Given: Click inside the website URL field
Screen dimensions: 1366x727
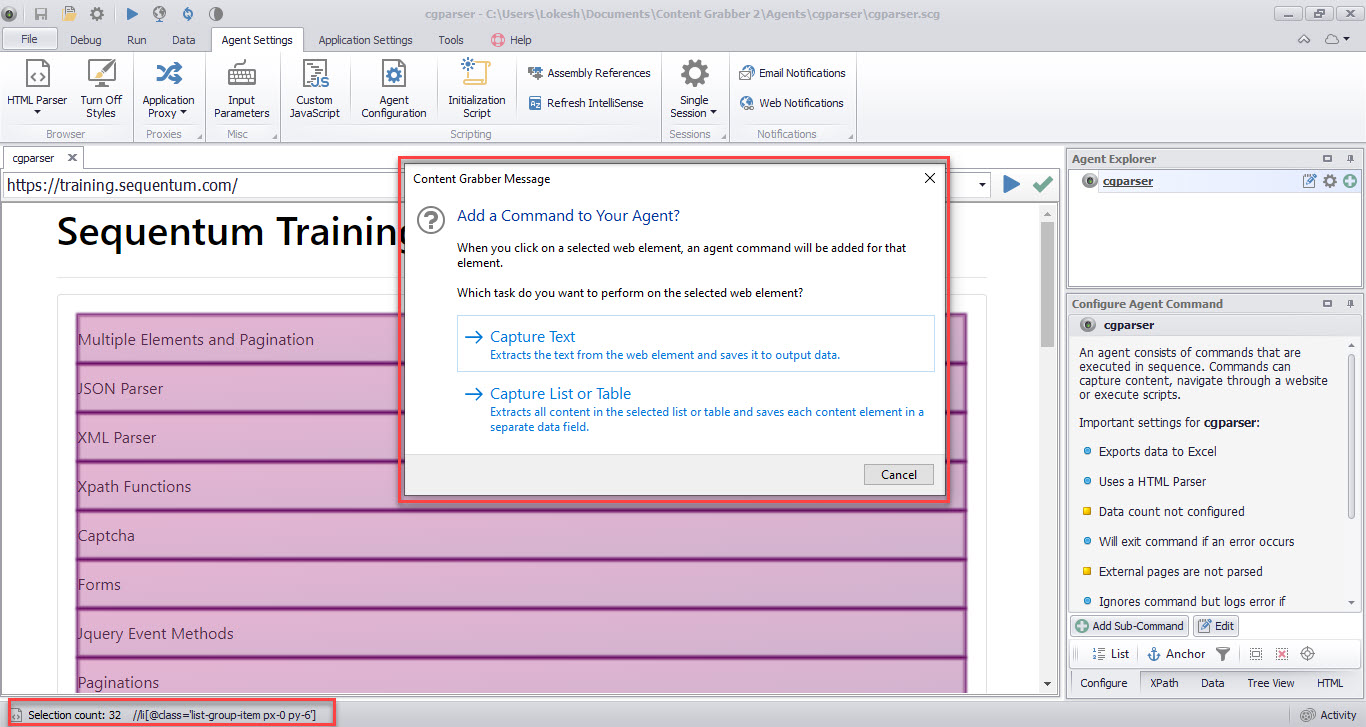Looking at the screenshot, I should pyautogui.click(x=300, y=186).
